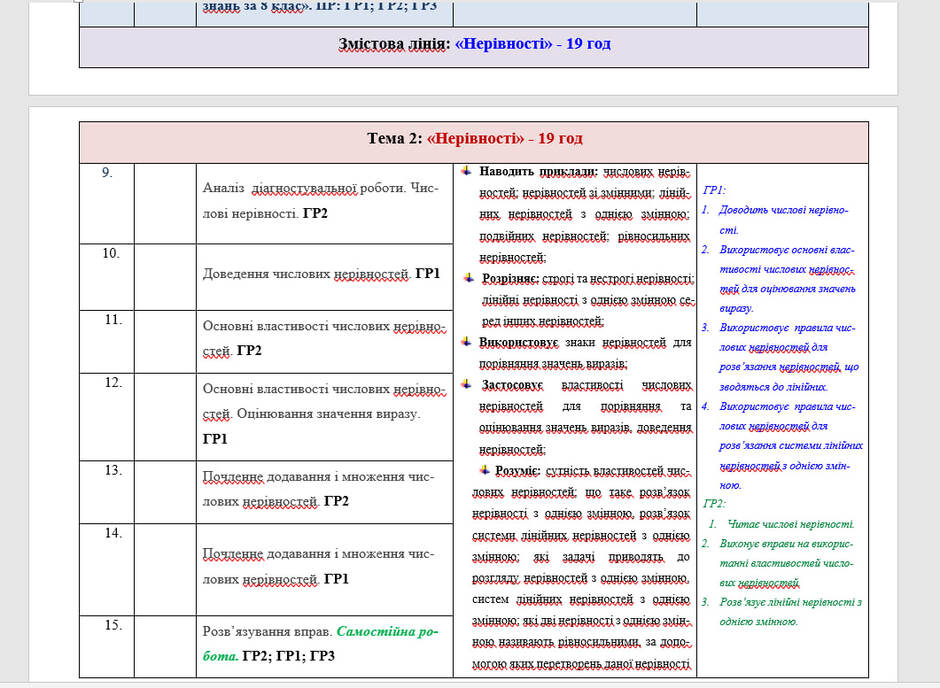Viewport: 940px width, 688px height.
Task: Place cursor in row number 9 cell
Action: pos(107,203)
